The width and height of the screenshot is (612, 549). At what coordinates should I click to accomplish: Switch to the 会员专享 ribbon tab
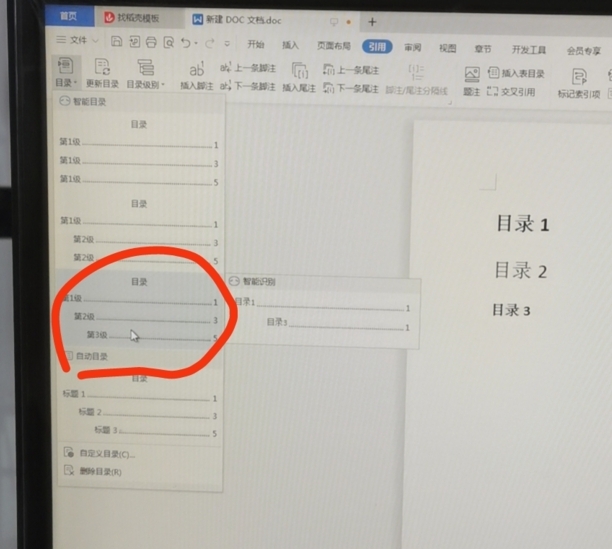click(584, 51)
